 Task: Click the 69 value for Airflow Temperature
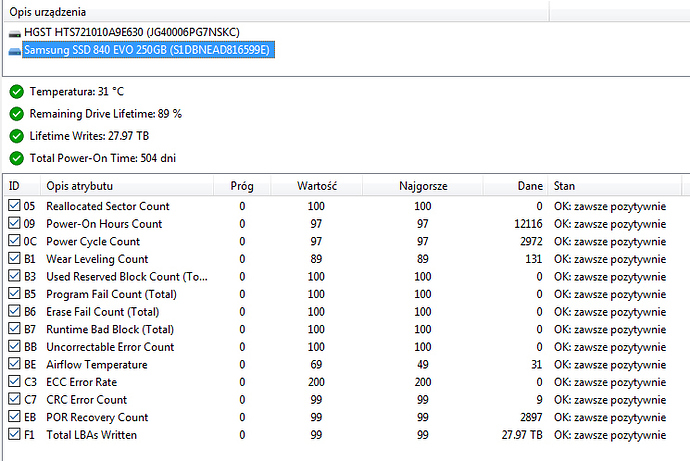click(316, 364)
